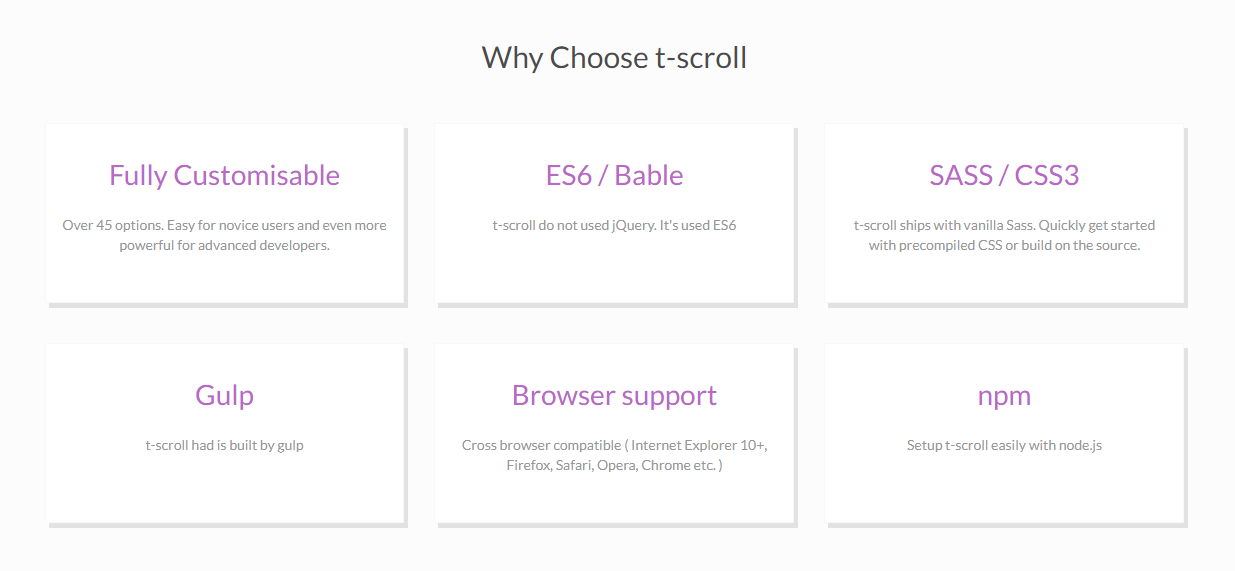Screen dimensions: 1235x571
Task: Open the 'SASS / CSS3' card title
Action: [1004, 175]
